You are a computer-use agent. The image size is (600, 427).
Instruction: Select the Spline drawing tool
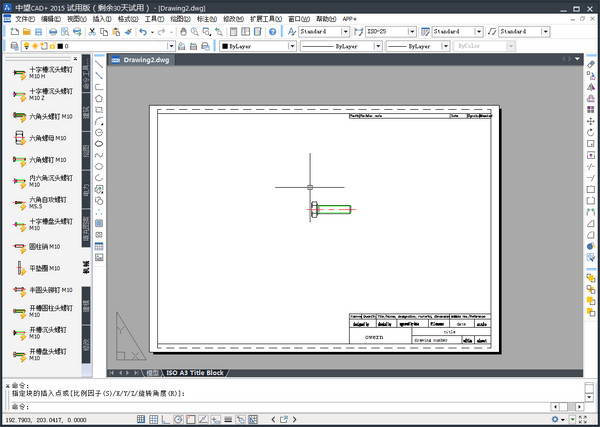pos(99,155)
